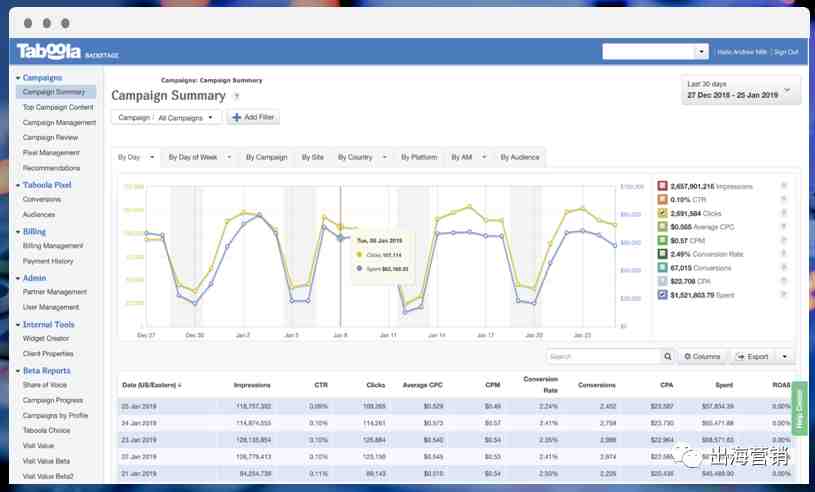The height and width of the screenshot is (492, 815).
Task: Uncheck the Clicks metric checkbox
Action: point(662,213)
